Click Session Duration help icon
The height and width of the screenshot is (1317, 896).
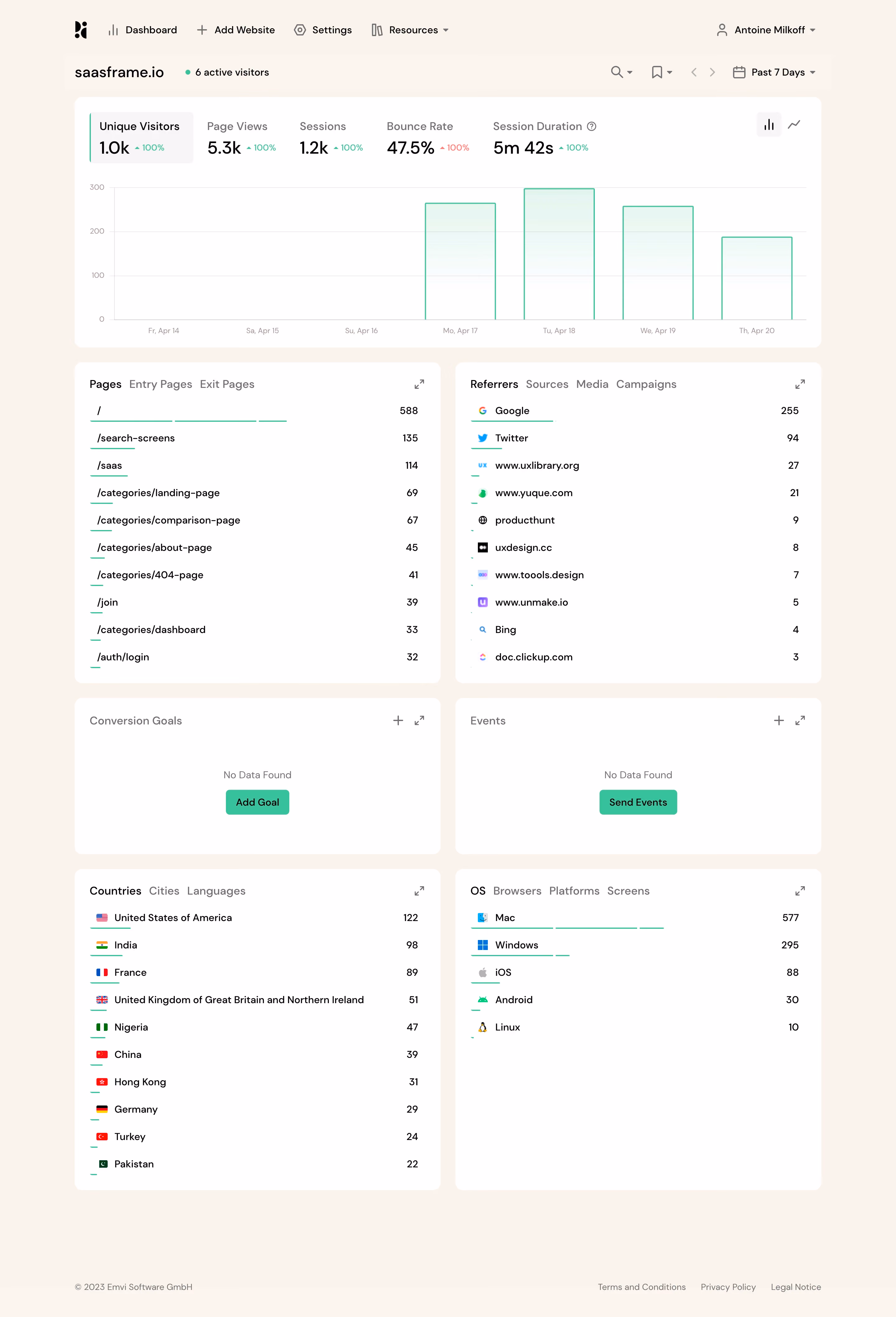[592, 126]
